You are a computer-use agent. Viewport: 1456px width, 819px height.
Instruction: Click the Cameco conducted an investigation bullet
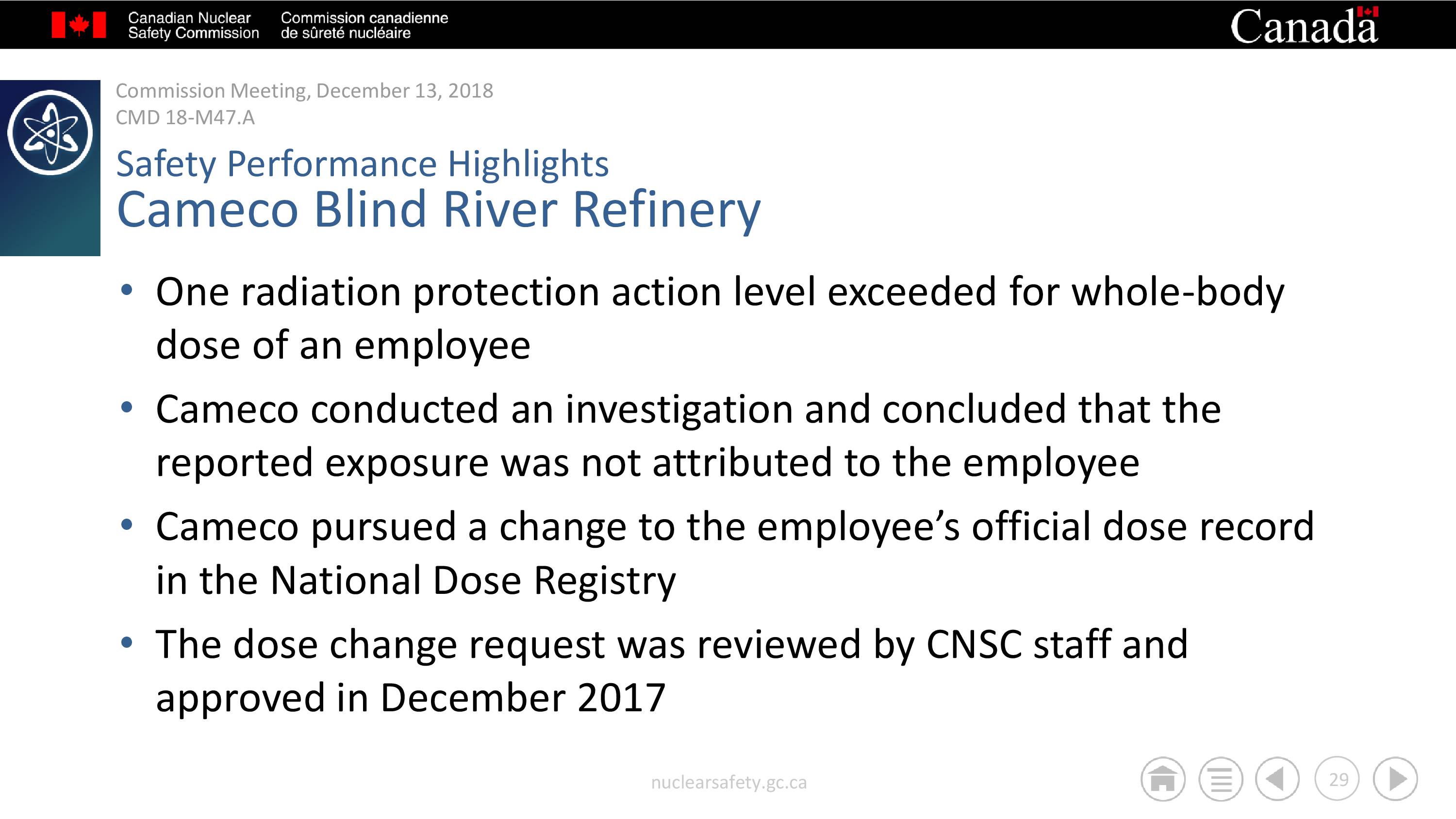(688, 436)
